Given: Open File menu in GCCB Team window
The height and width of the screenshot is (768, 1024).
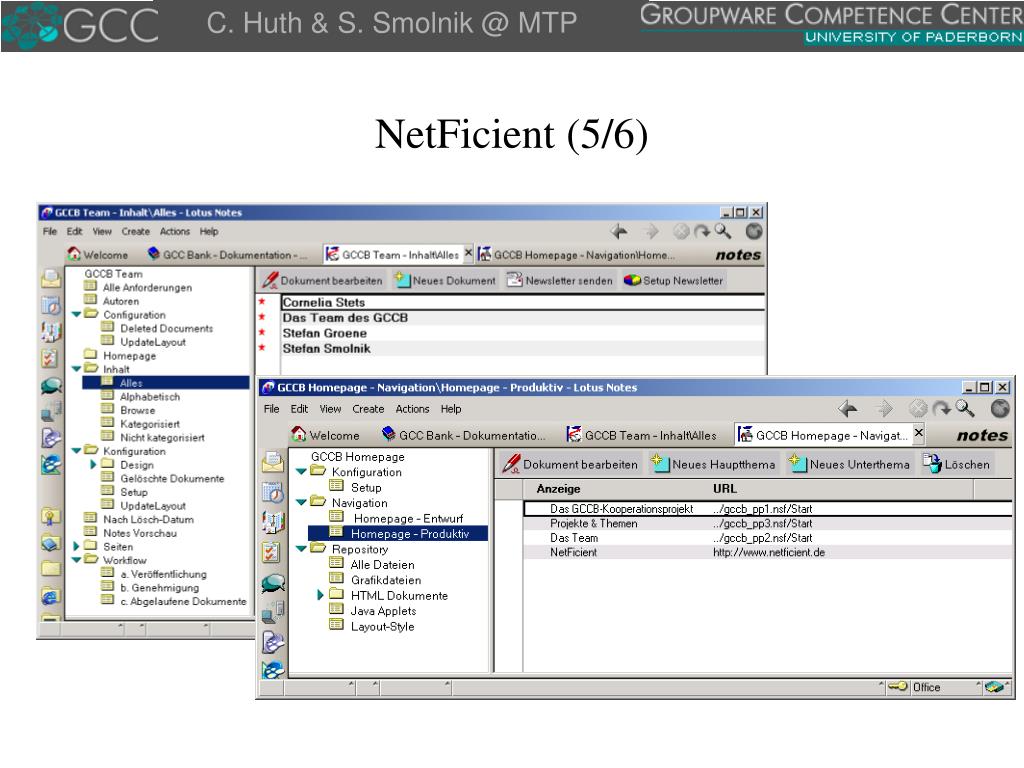Looking at the screenshot, I should 50,231.
